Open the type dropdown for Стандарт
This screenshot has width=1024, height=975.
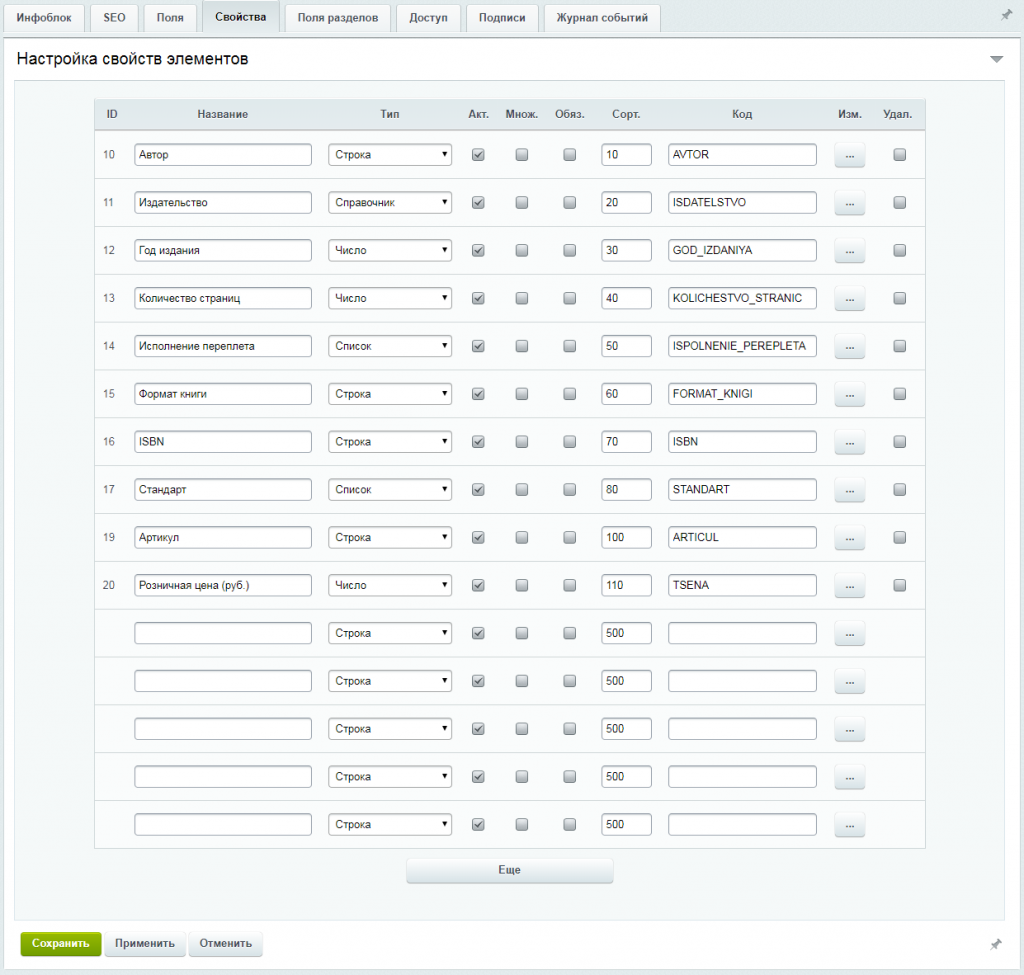390,489
